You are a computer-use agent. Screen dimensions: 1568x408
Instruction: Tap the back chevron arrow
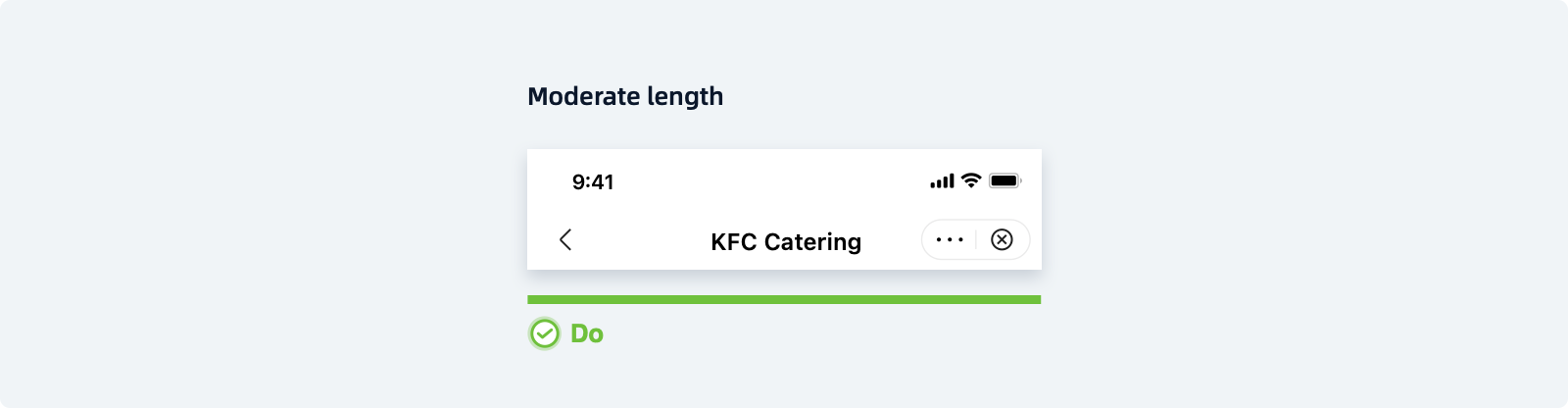[565, 240]
